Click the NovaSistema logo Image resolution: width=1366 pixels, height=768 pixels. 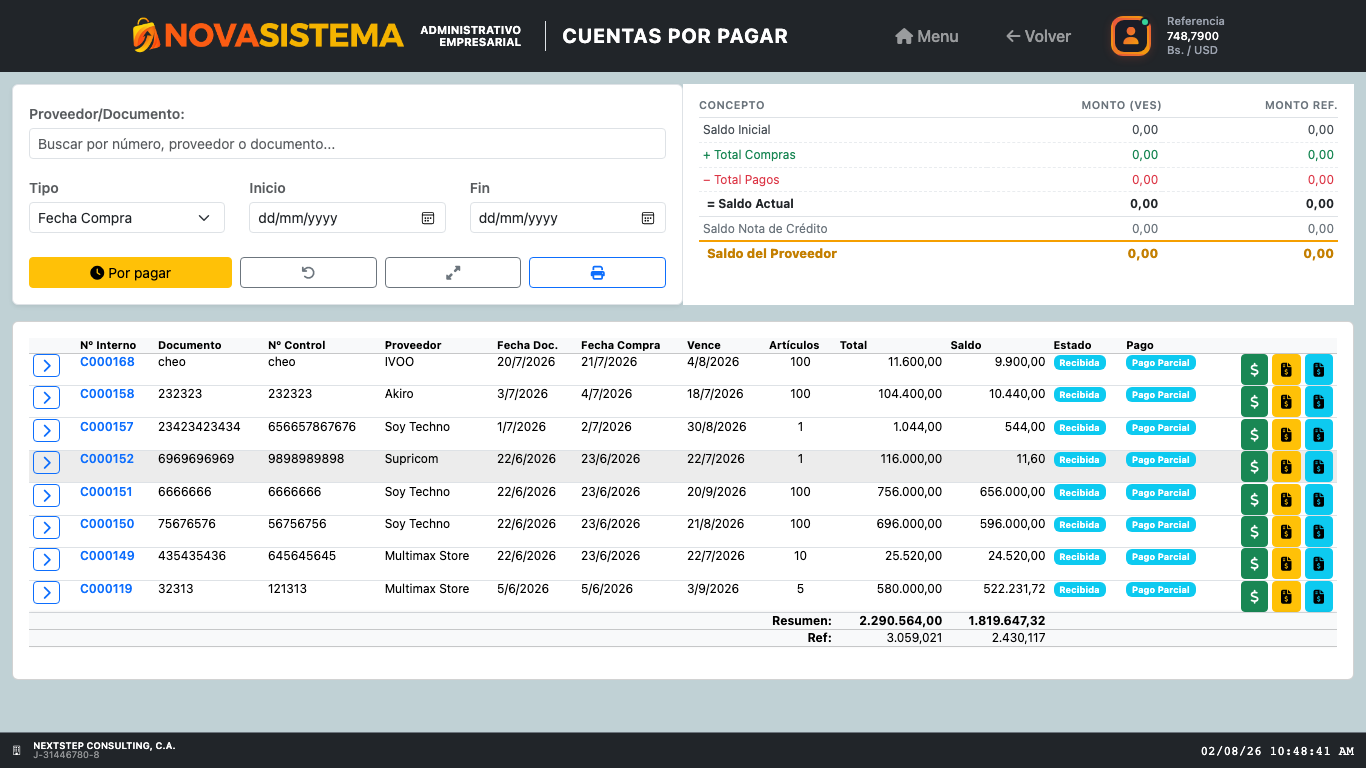pos(268,36)
